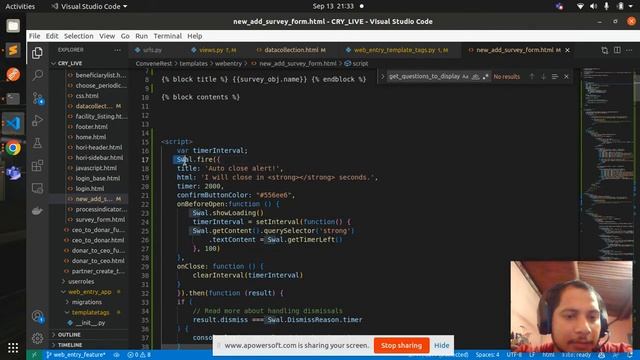Open the File menu
This screenshot has height=360, width=640.
pyautogui.click(x=34, y=36)
